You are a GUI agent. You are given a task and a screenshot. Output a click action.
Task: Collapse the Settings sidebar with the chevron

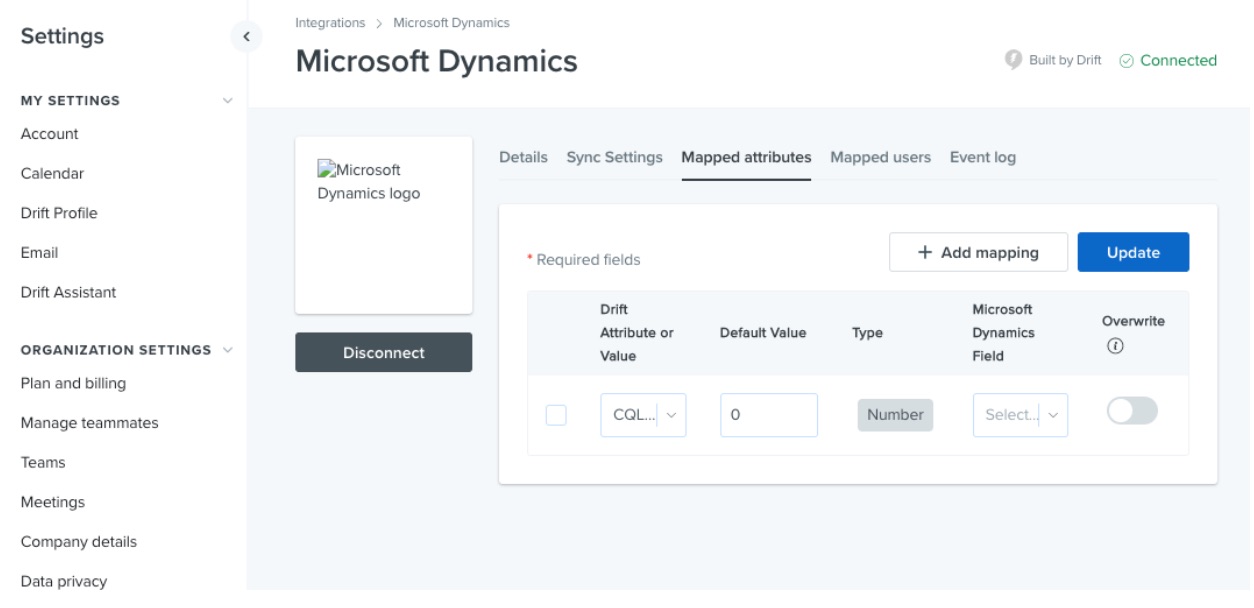[244, 38]
